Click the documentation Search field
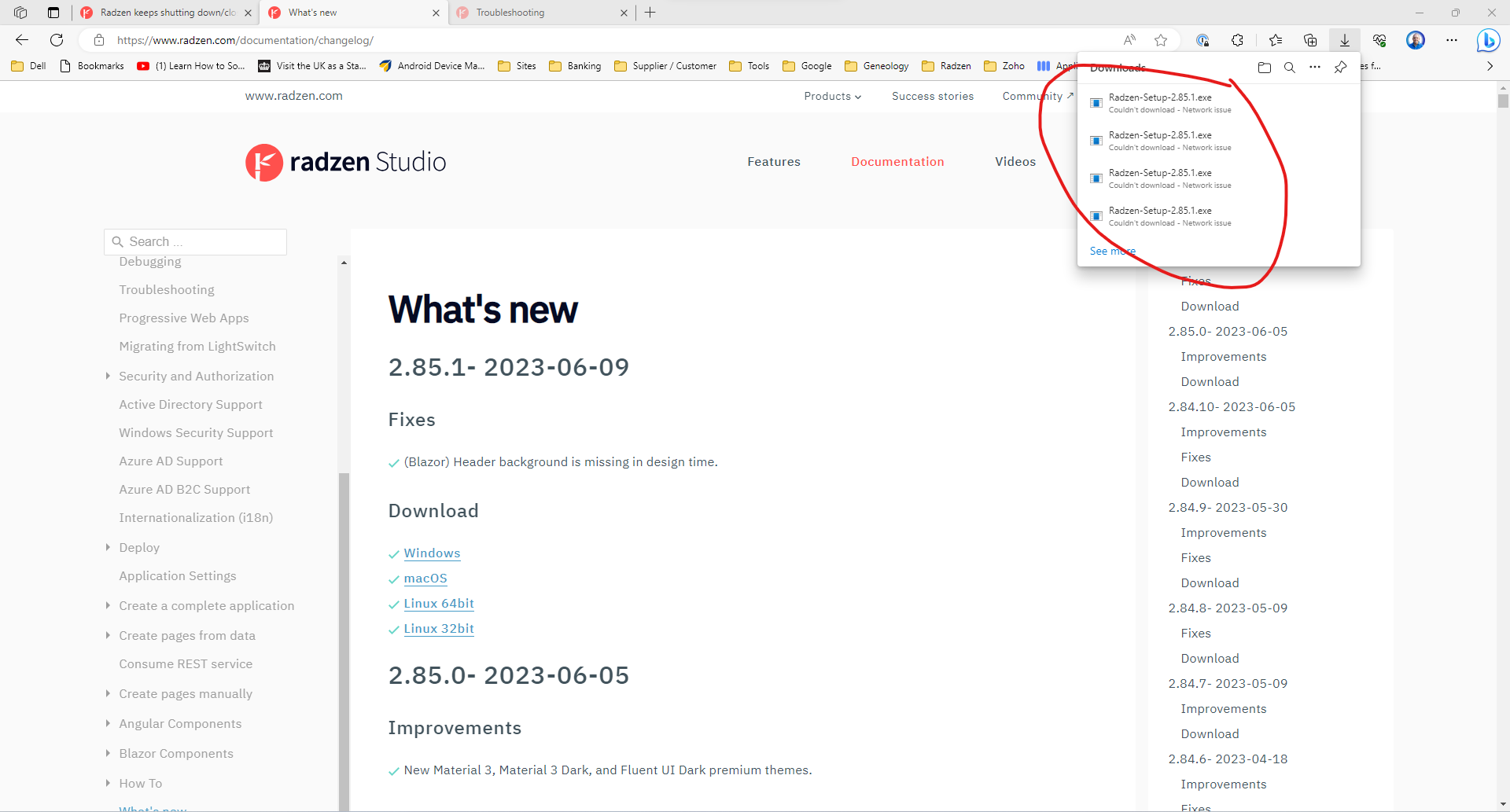1510x812 pixels. [x=195, y=242]
